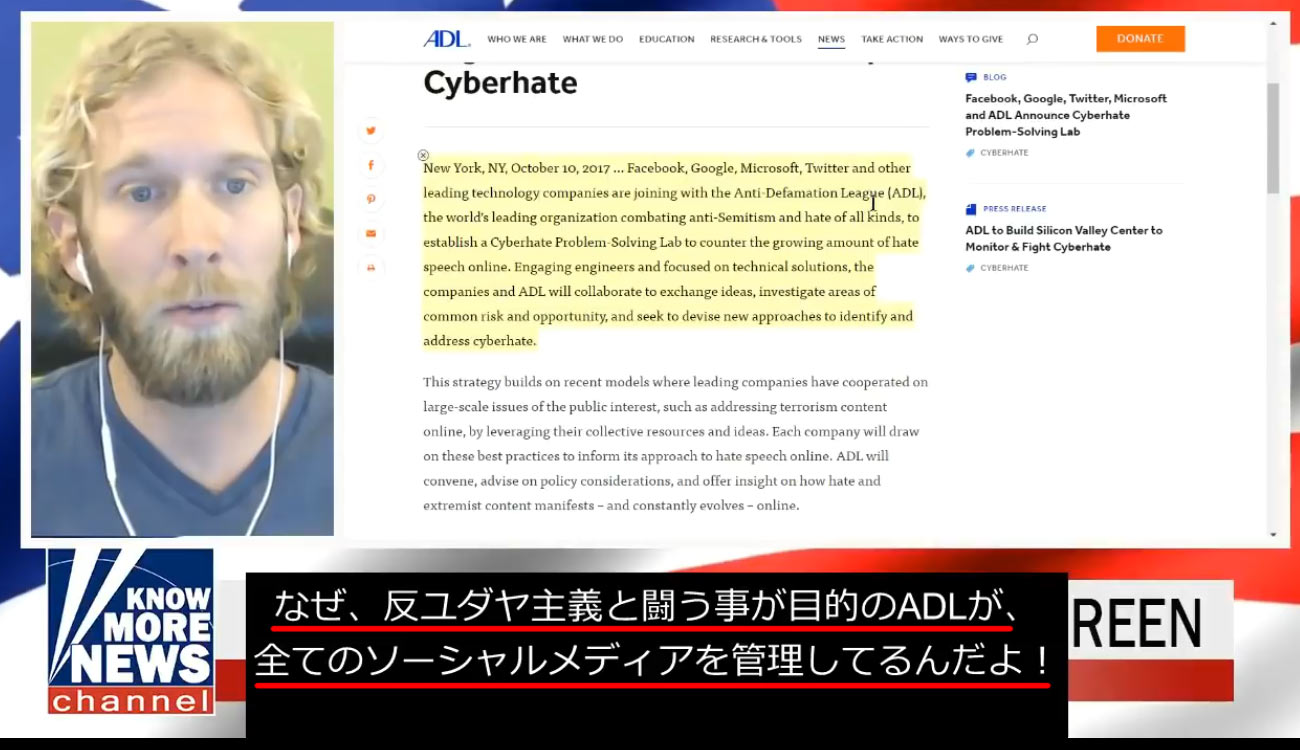Image resolution: width=1300 pixels, height=750 pixels.
Task: Click the Japanese subtitle line starting 'なぜ'
Action: 645,607
